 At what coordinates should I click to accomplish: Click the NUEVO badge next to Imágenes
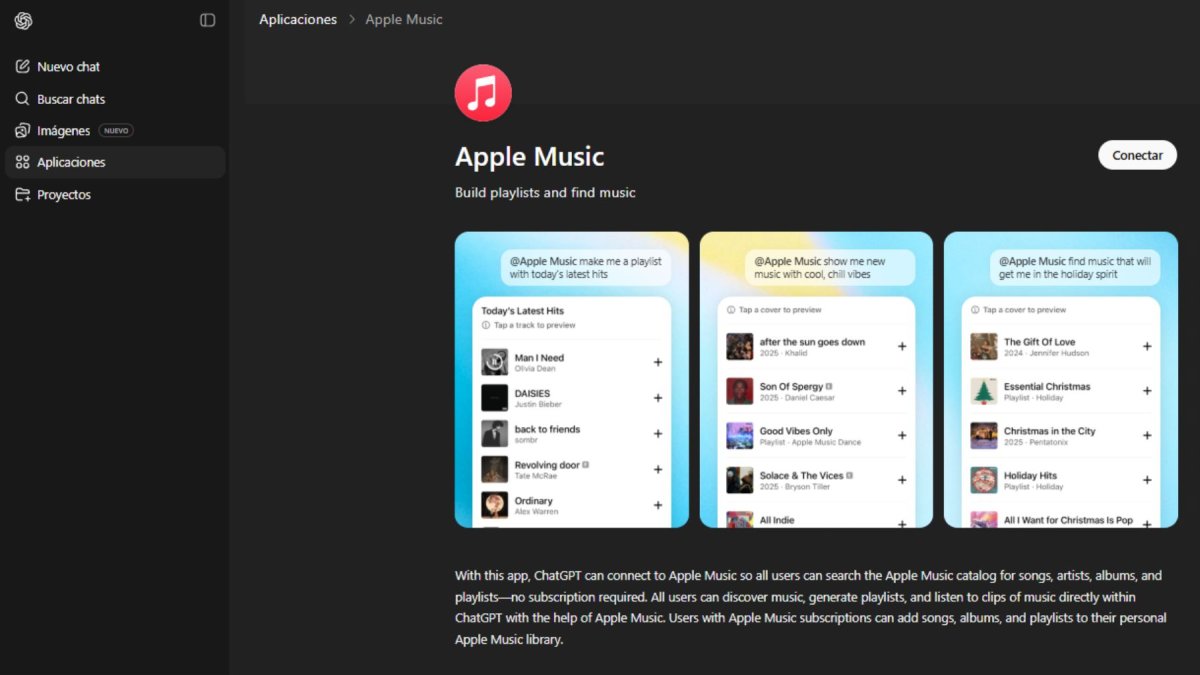[116, 131]
